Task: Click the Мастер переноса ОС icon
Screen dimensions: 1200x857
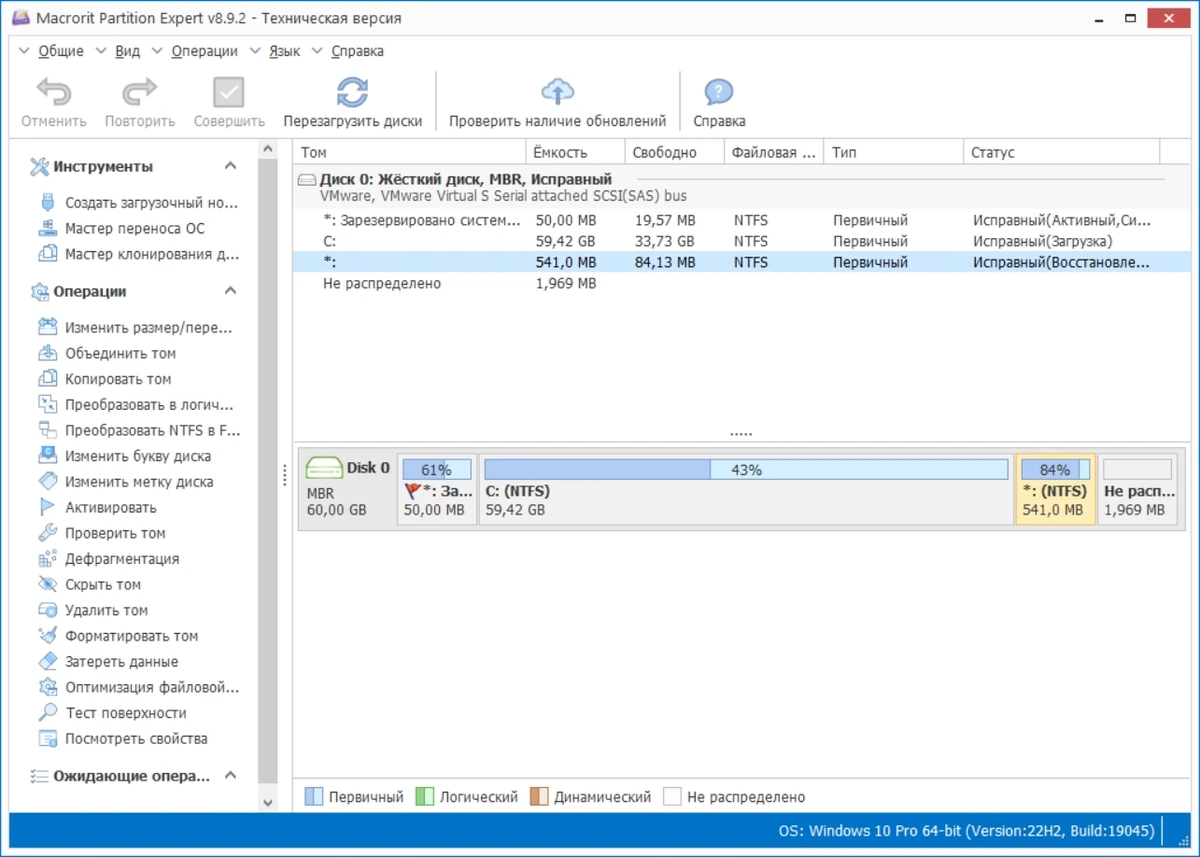Action: (47, 228)
